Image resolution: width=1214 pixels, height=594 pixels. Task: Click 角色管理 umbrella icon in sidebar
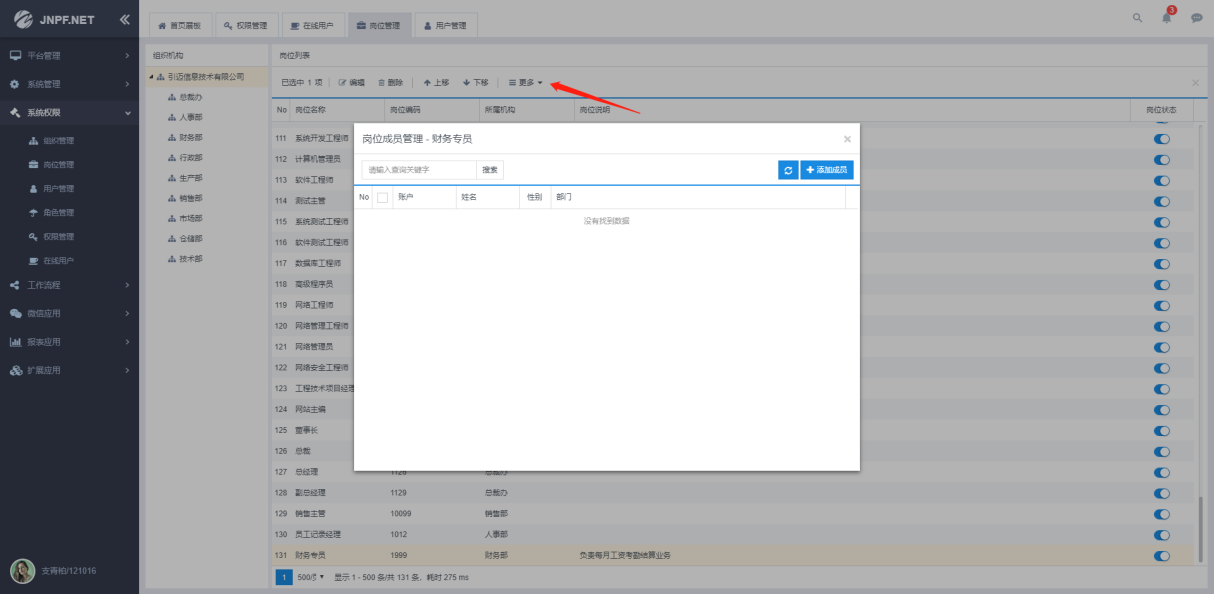tap(34, 213)
